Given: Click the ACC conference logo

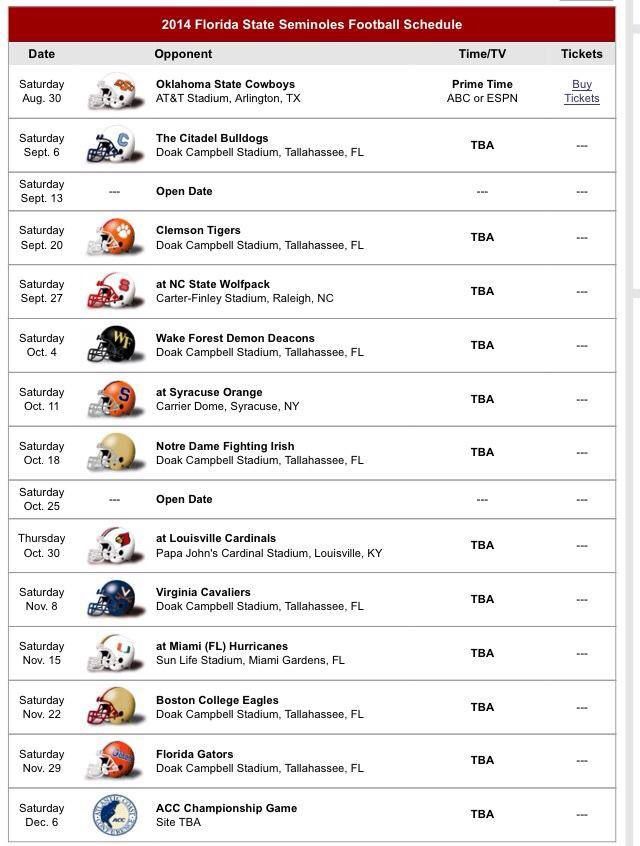Looking at the screenshot, I should click(x=115, y=815).
